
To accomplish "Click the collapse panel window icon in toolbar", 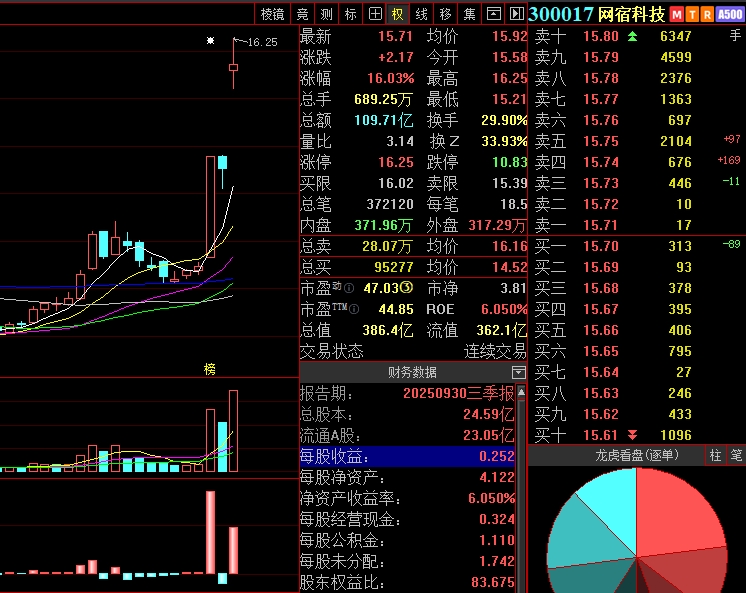I will 493,14.
